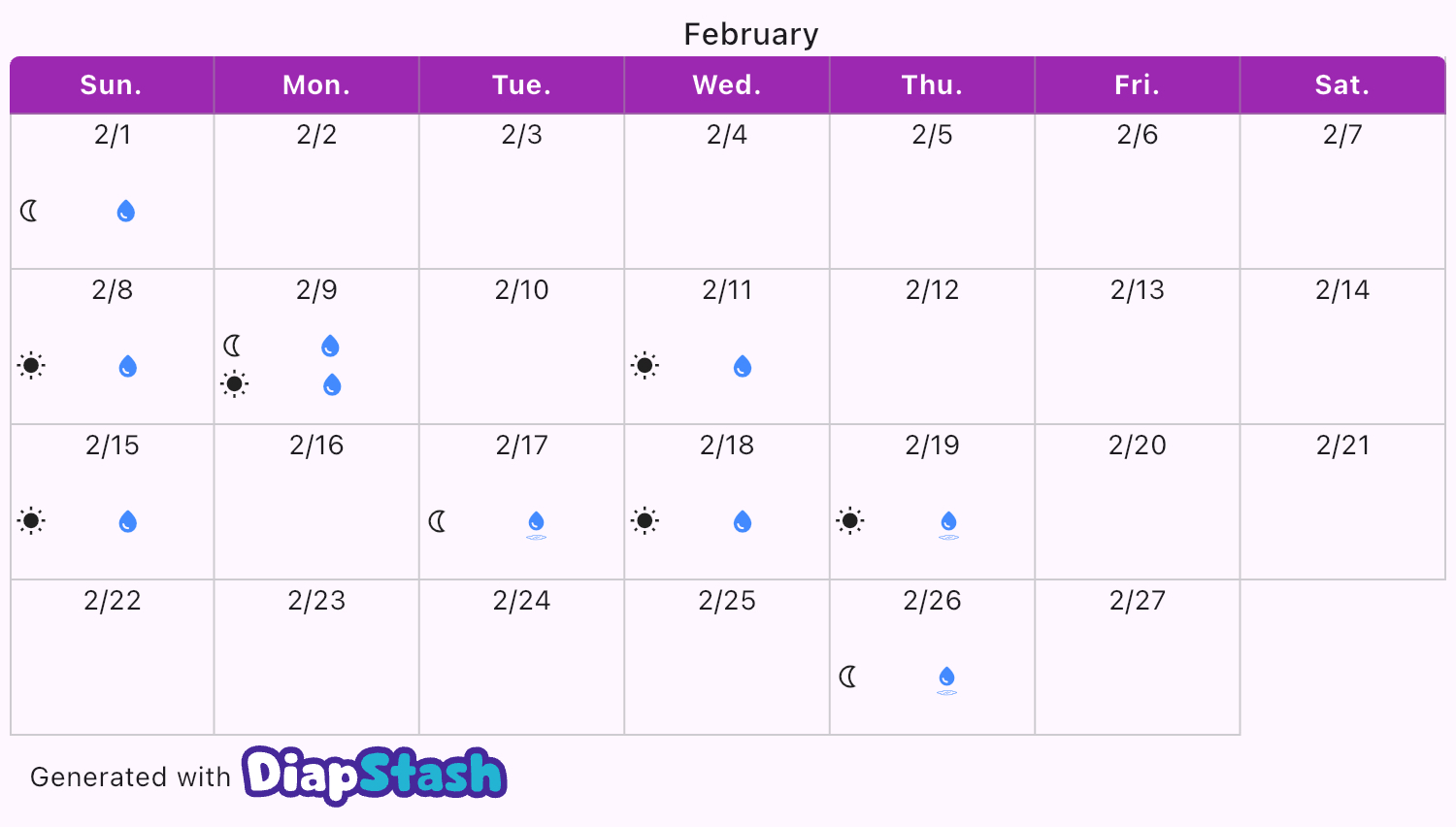
Task: Click the water drop icon on 2/15
Action: pyautogui.click(x=127, y=522)
